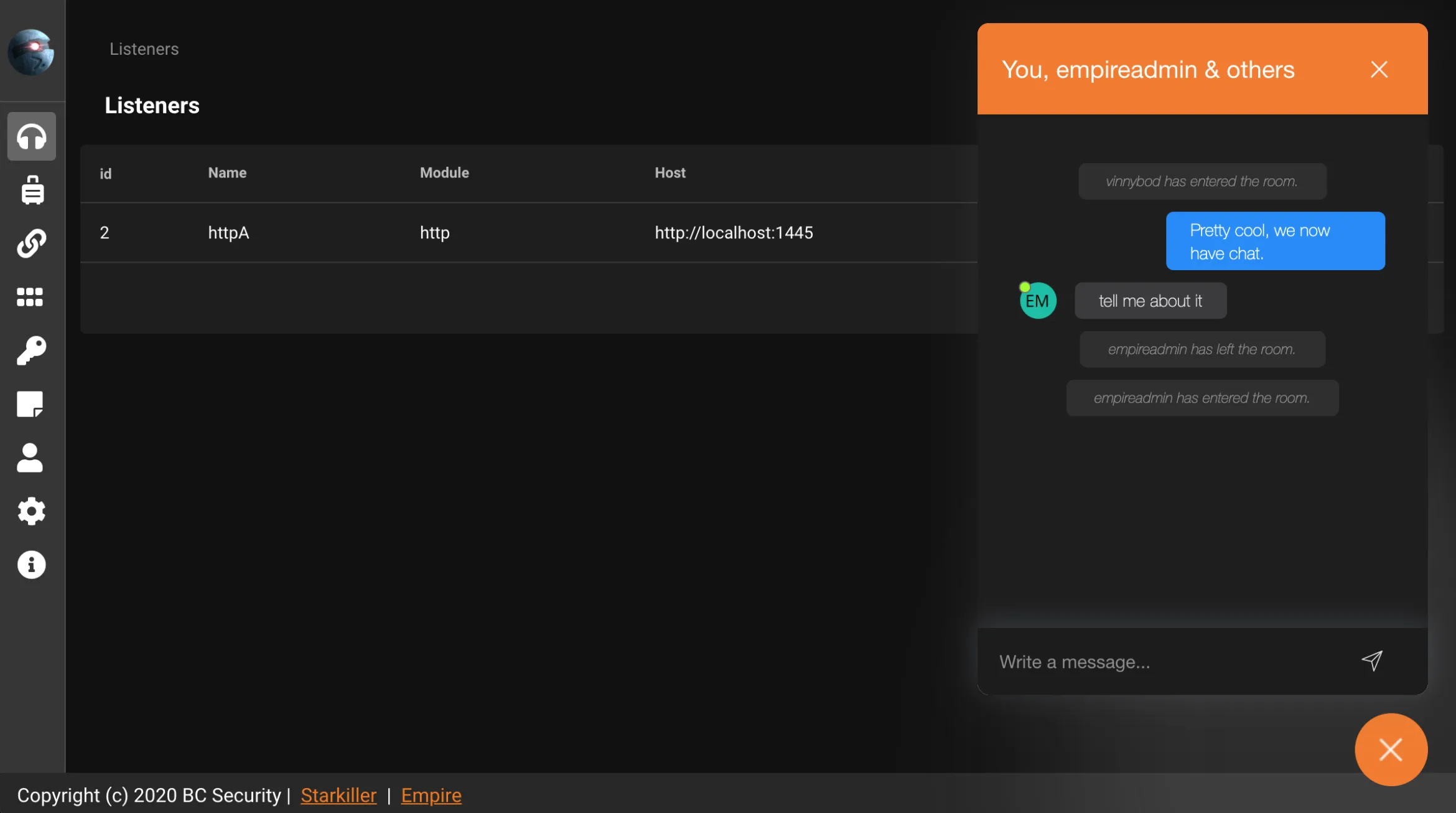Open the httpA listener name
The height and width of the screenshot is (813, 1456).
coord(228,232)
